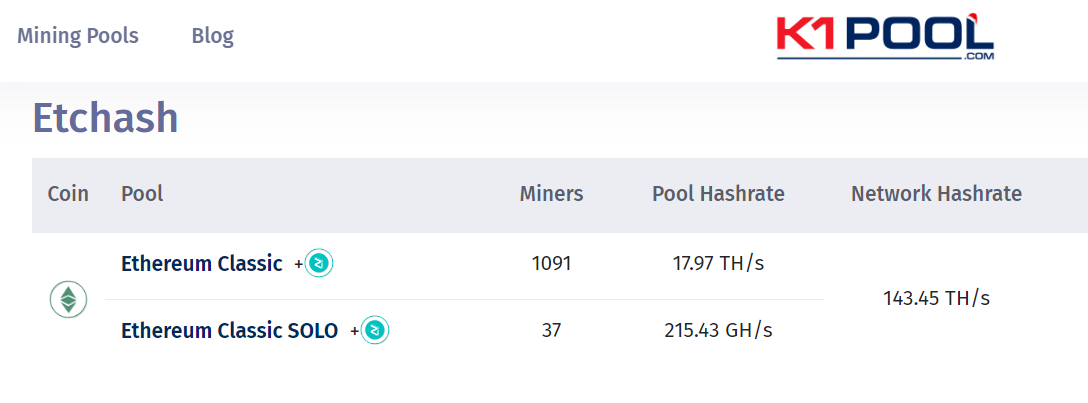1088x403 pixels.
Task: Open the Ethereum Classic pool link
Action: [x=202, y=264]
